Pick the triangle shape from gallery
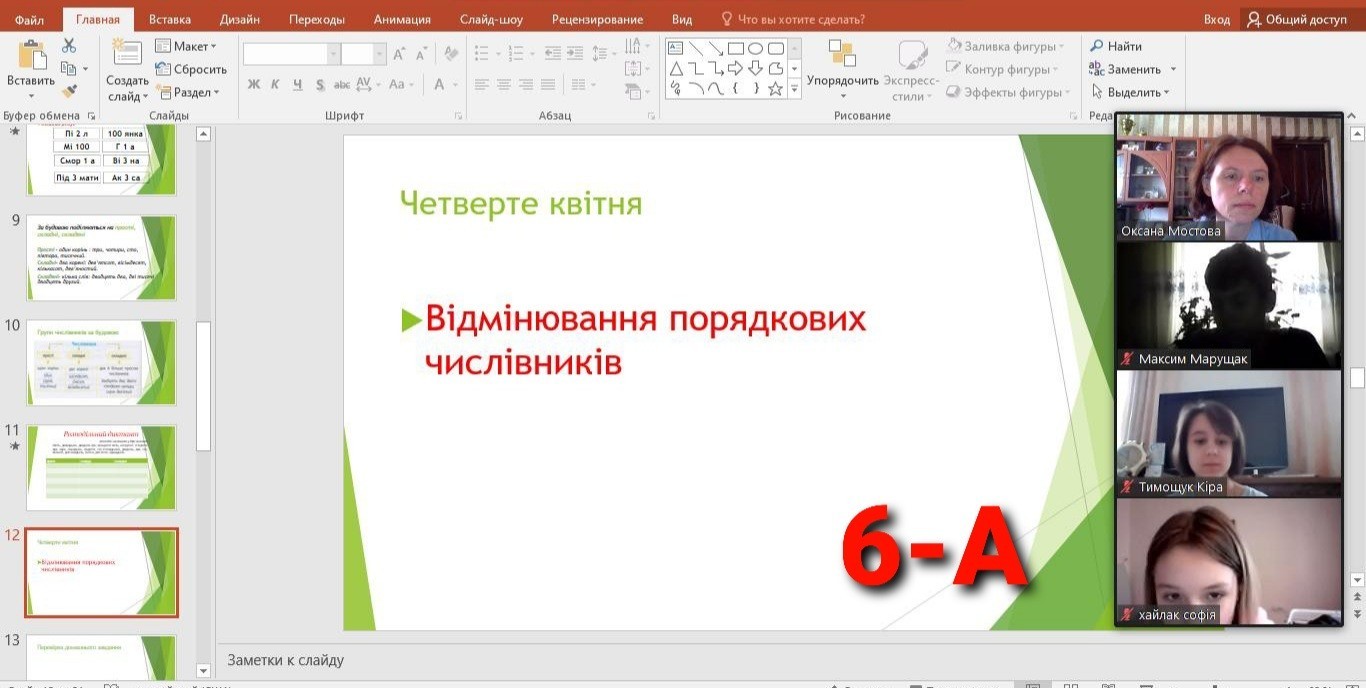1366x688 pixels. click(x=676, y=69)
